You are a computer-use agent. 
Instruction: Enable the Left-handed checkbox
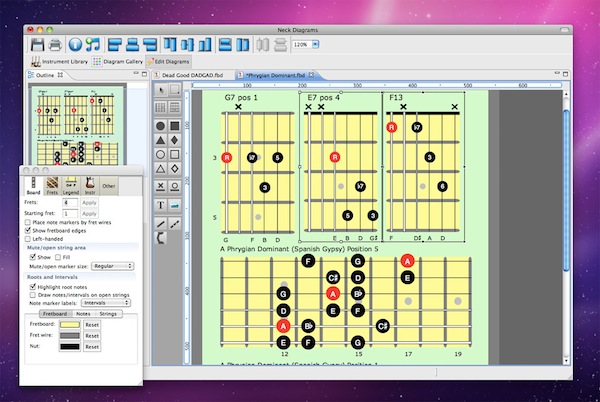[x=28, y=239]
